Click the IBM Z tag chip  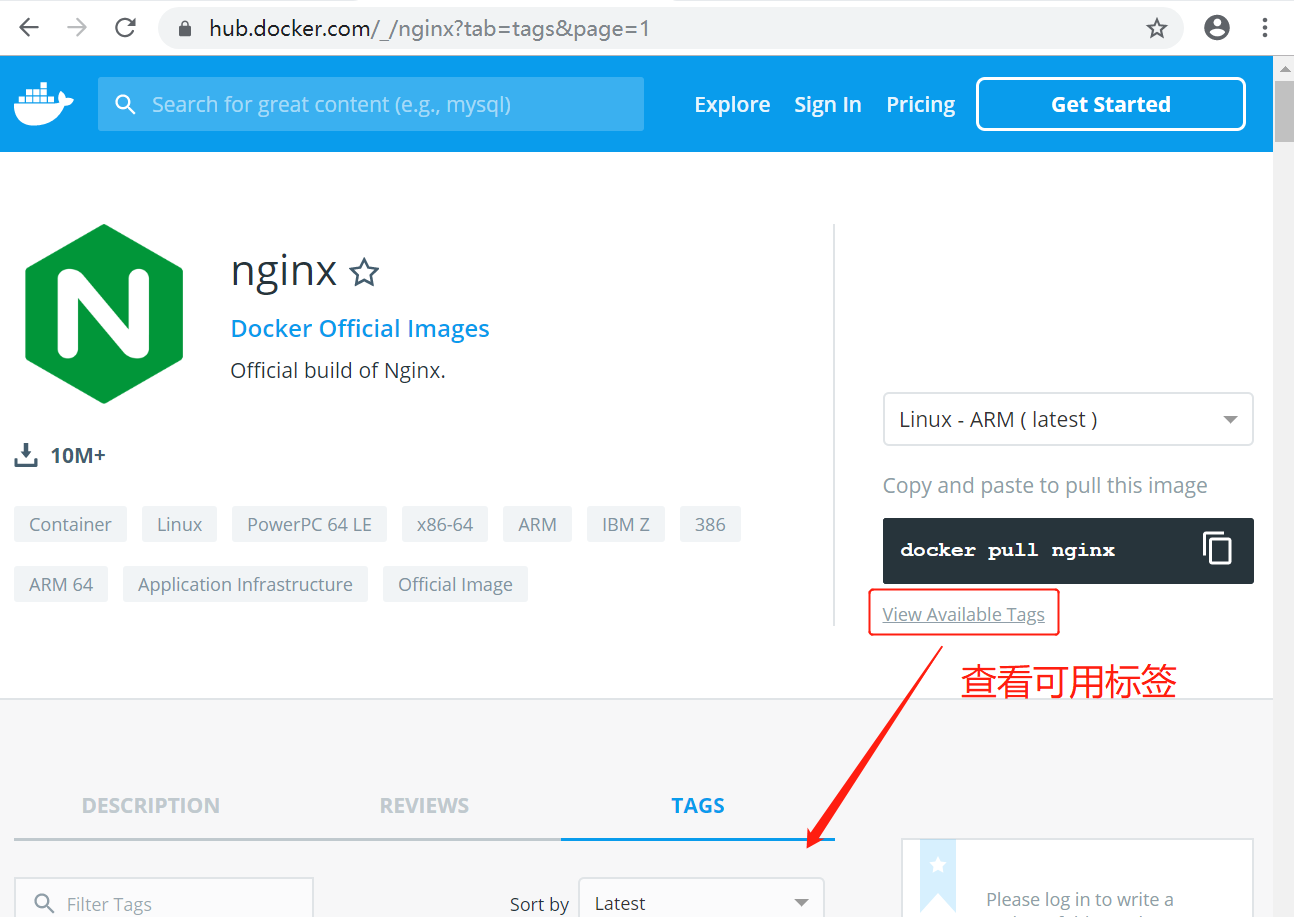(x=626, y=524)
